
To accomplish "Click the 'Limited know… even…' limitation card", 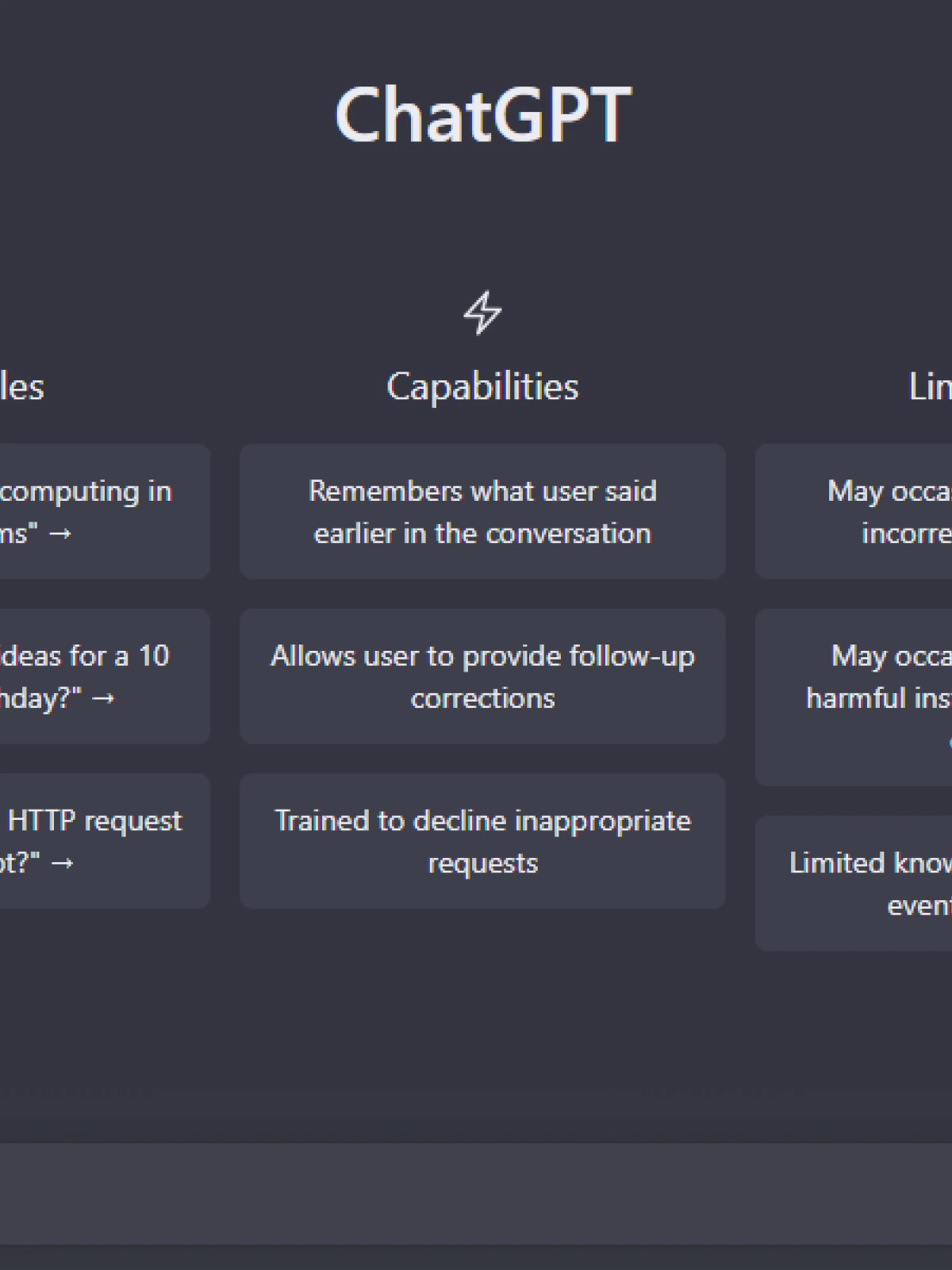I will coord(854,883).
